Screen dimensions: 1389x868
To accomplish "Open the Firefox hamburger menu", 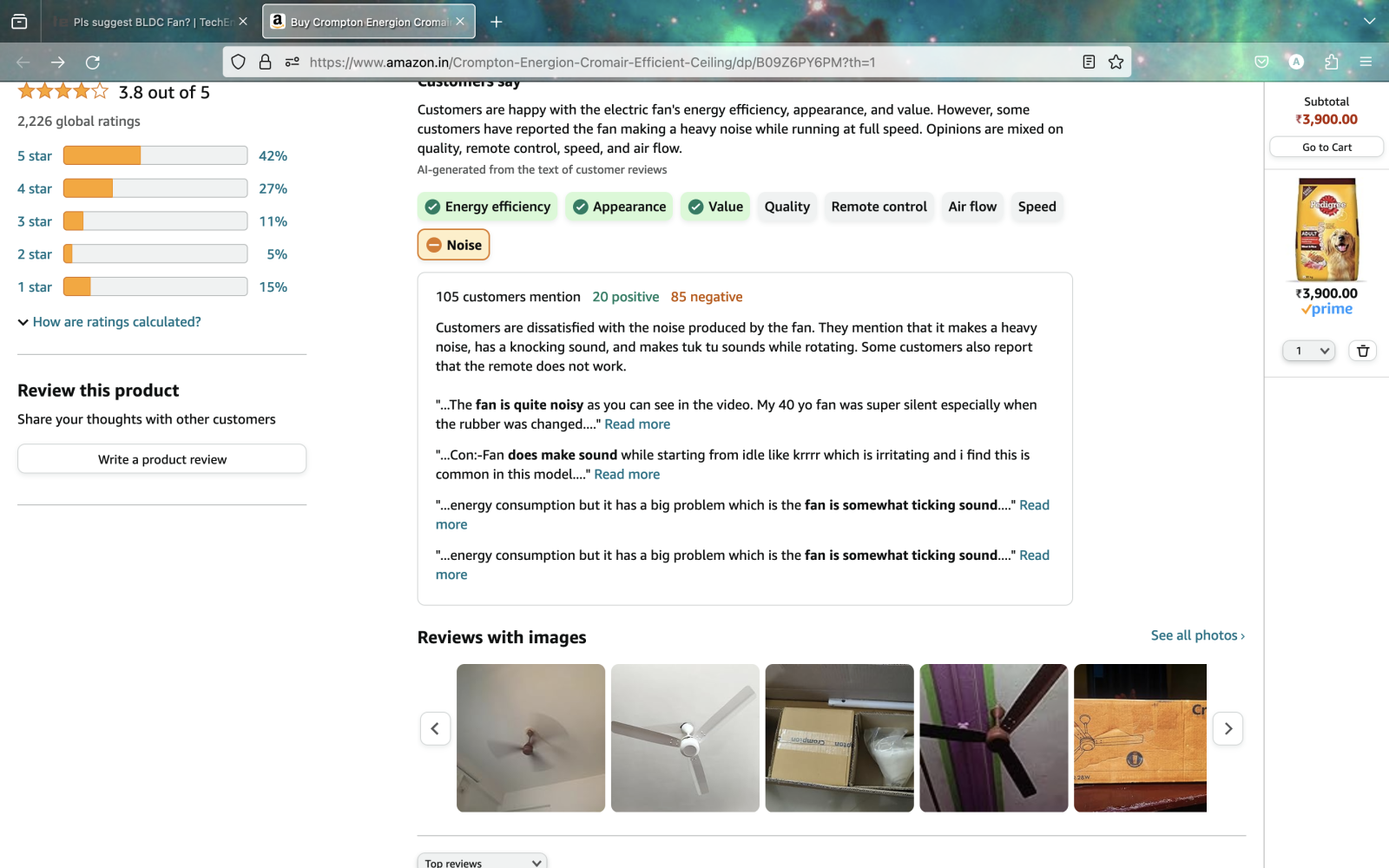I will pos(1366,62).
